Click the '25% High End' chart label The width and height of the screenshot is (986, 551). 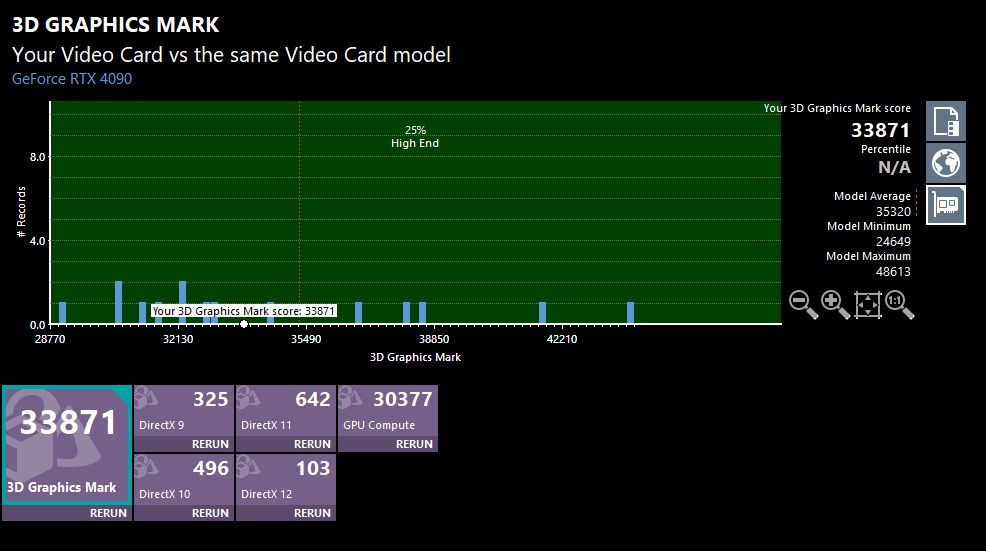tap(415, 136)
